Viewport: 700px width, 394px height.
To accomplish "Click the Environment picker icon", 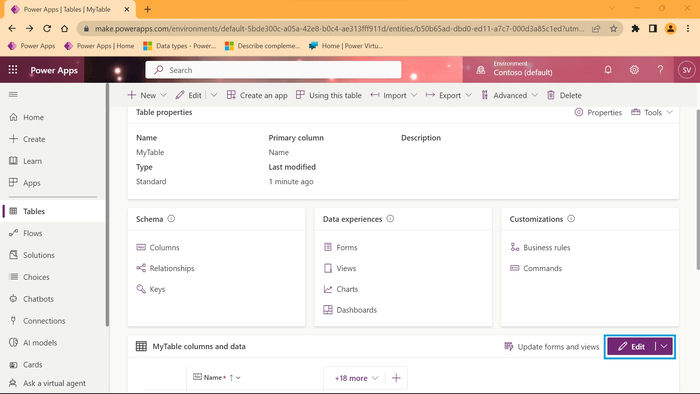I will pos(481,70).
